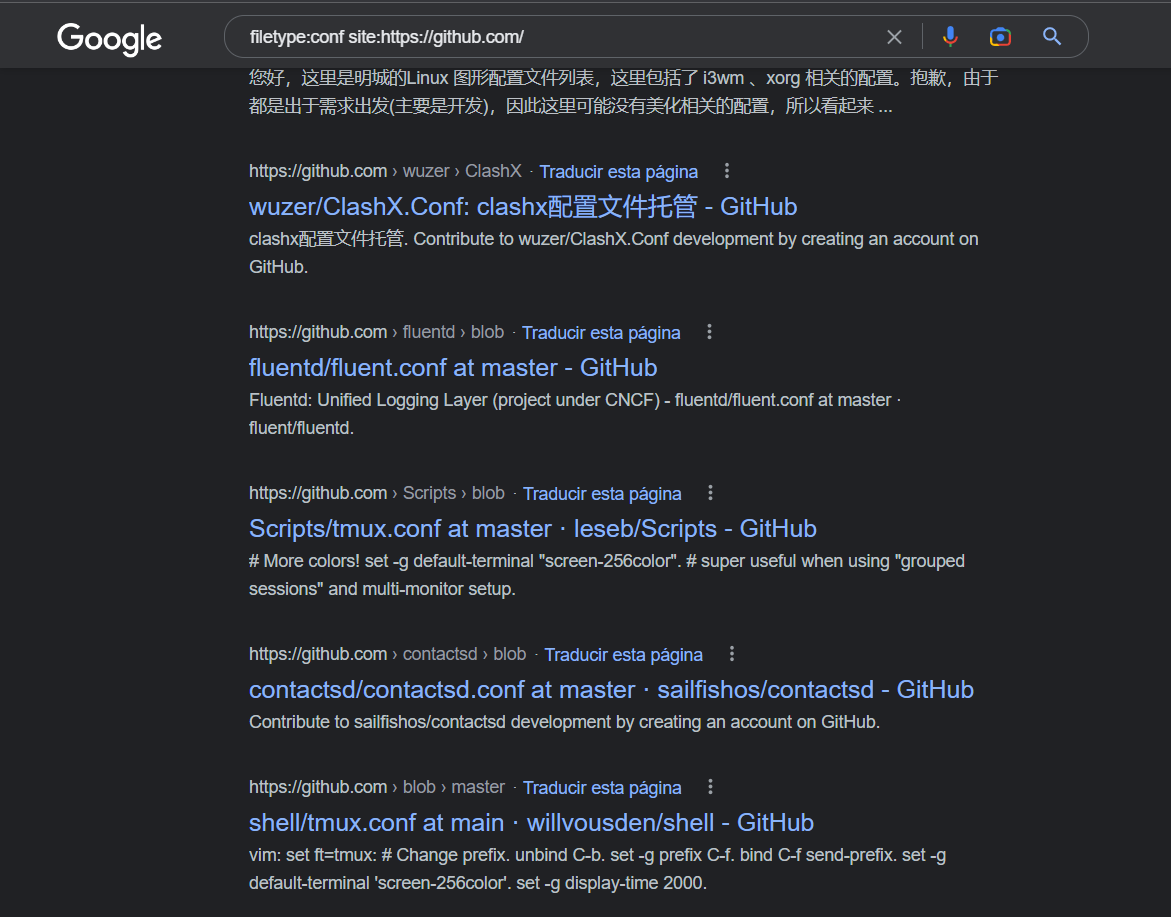Click the clashx配置文件托管 description snippet
Screen dimensions: 1171x917
[613, 252]
